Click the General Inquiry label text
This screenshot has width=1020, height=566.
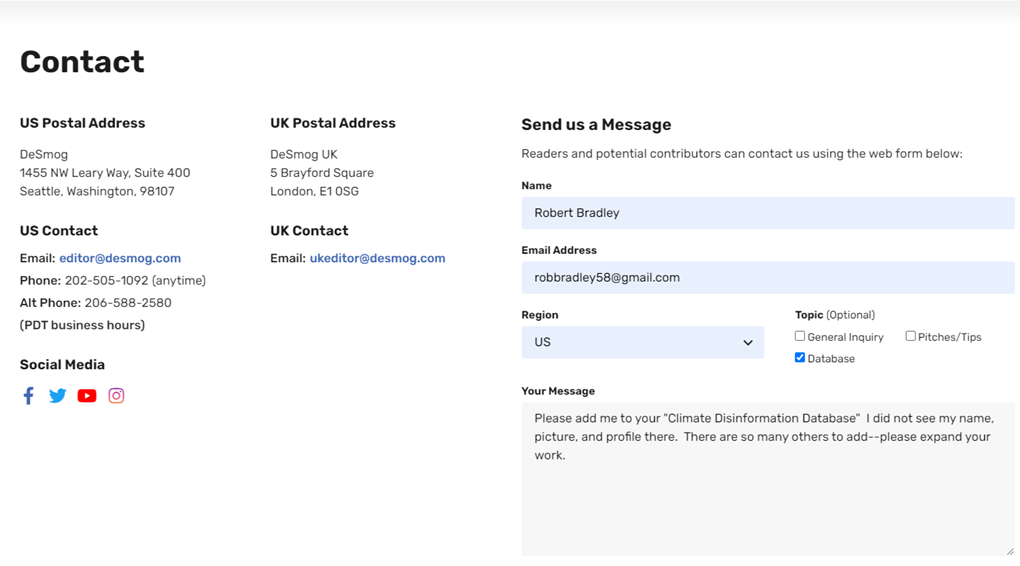click(845, 337)
